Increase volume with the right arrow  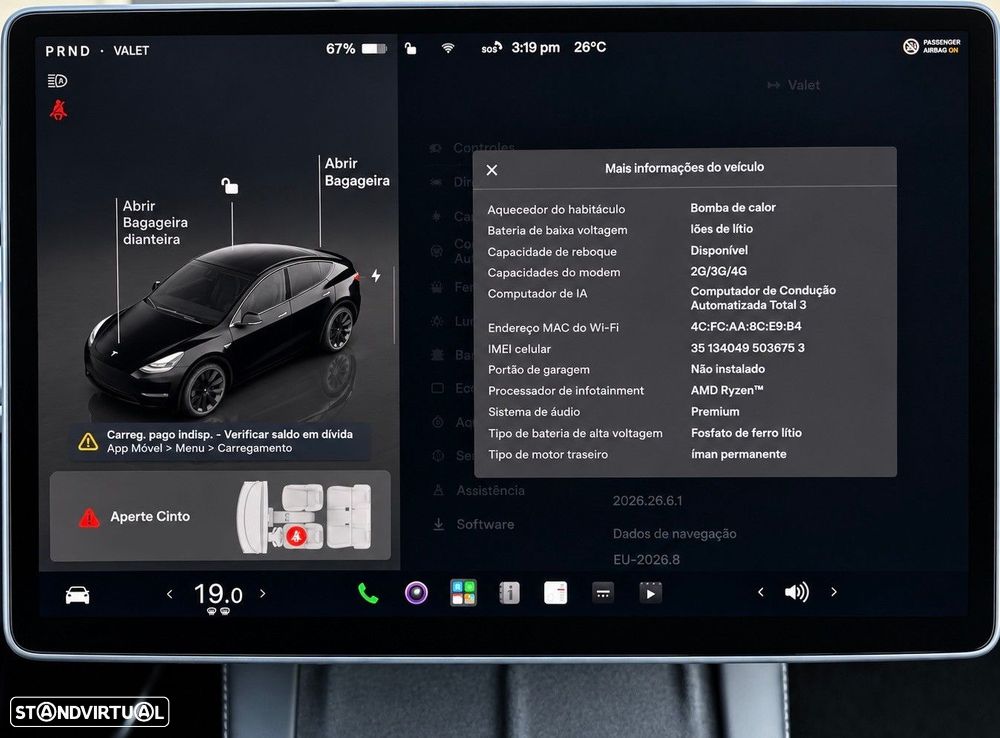tap(834, 592)
